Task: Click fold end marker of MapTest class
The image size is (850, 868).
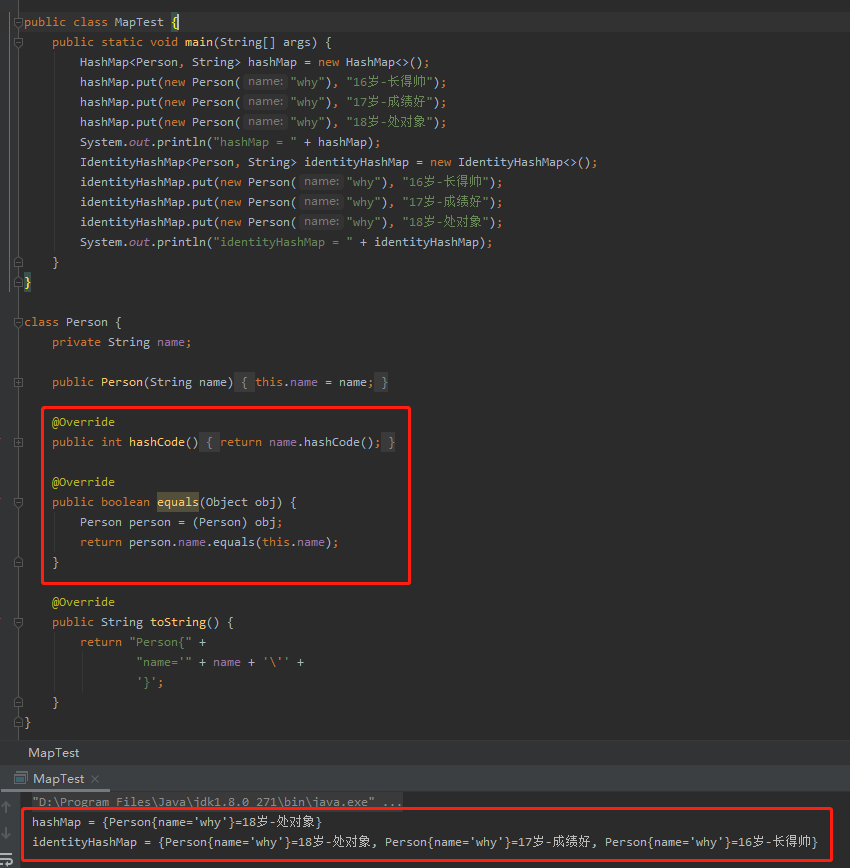Action: pos(18,282)
